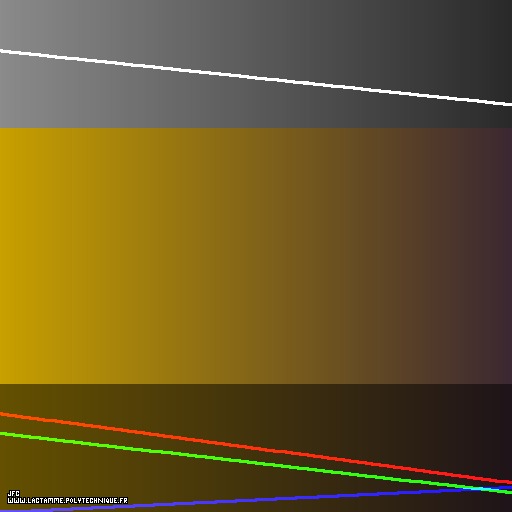The image size is (512, 512).
Task: Click the boundary between gray and yellow bands
Action: click(256, 128)
